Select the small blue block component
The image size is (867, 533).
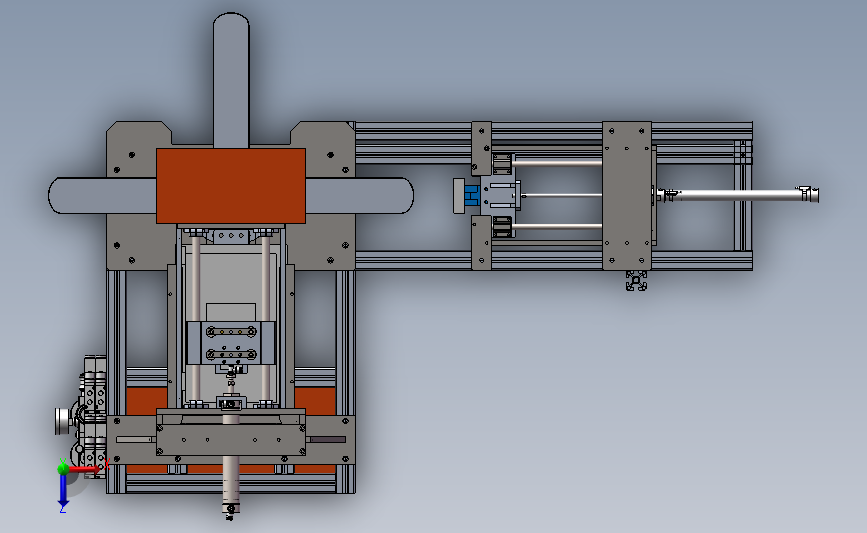click(472, 195)
